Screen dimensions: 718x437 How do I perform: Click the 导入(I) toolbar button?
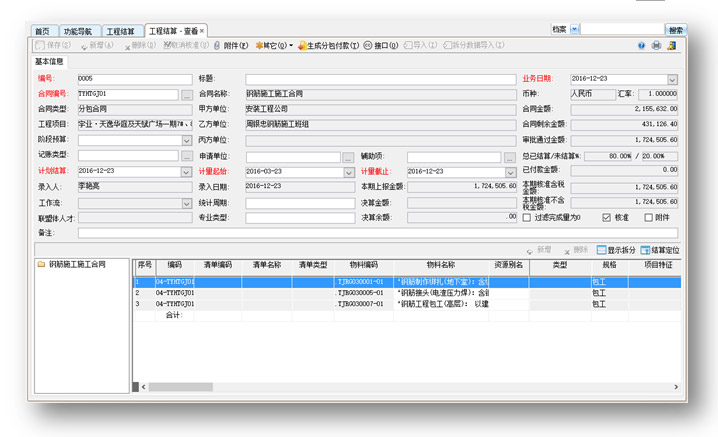point(420,45)
